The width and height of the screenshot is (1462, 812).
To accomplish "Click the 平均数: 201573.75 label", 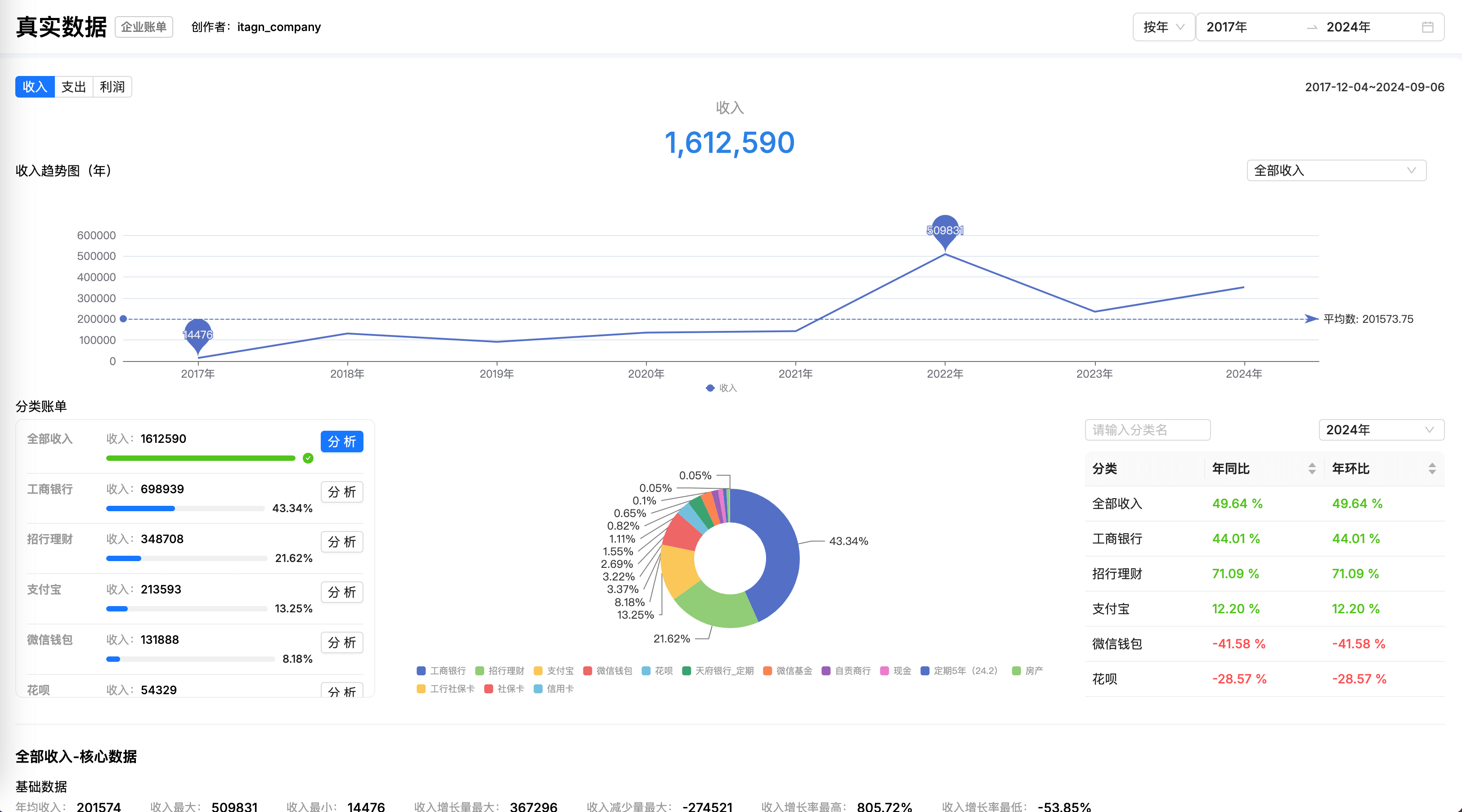I will tap(1368, 319).
